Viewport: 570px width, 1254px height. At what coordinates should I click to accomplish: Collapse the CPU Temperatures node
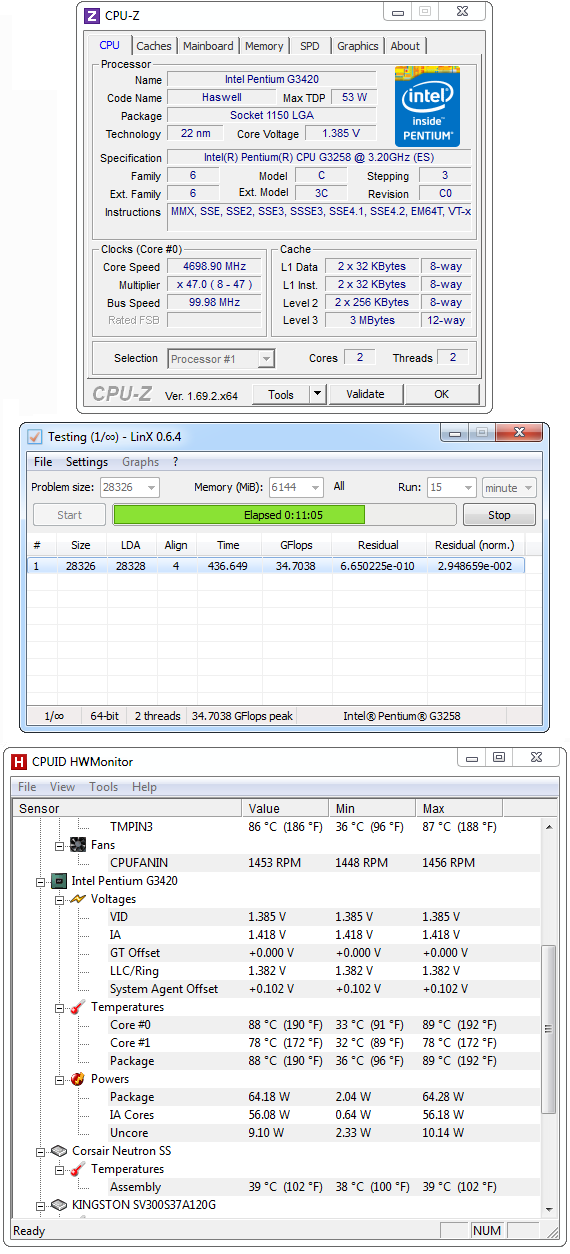[59, 1007]
